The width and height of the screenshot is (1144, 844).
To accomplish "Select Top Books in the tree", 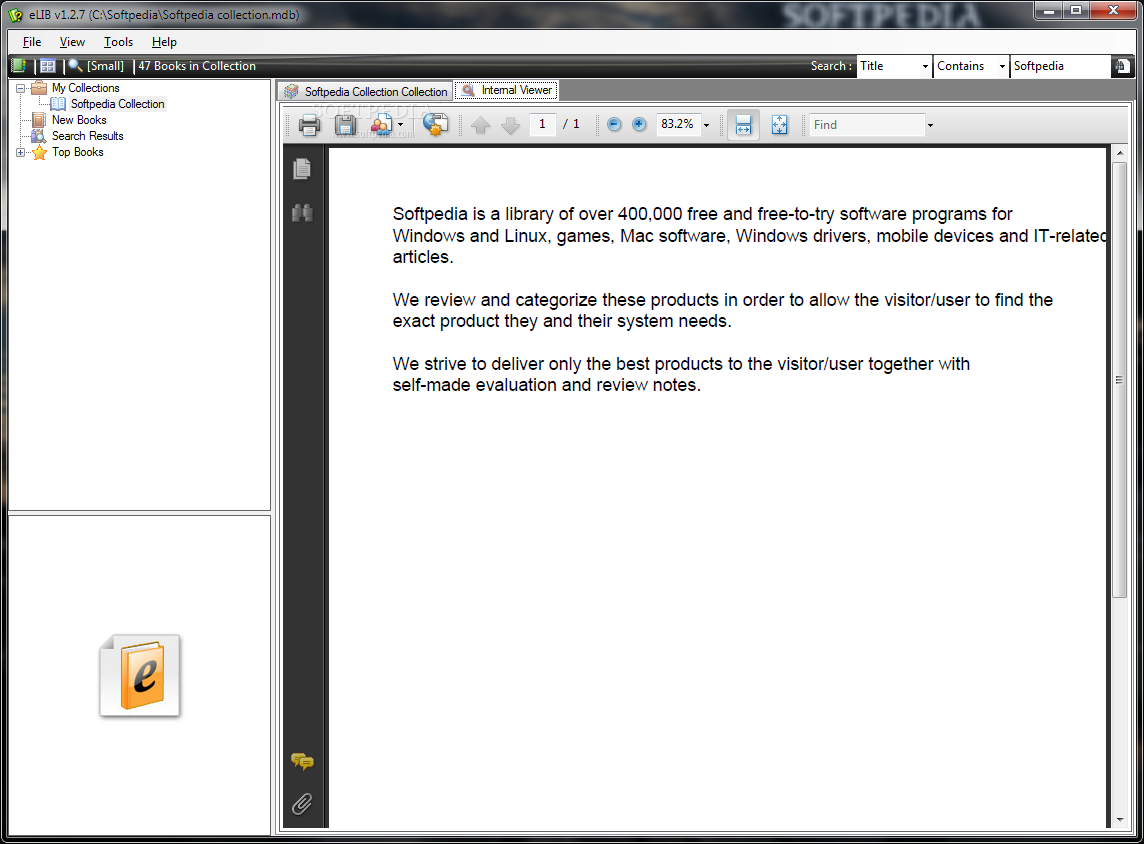I will tap(77, 152).
